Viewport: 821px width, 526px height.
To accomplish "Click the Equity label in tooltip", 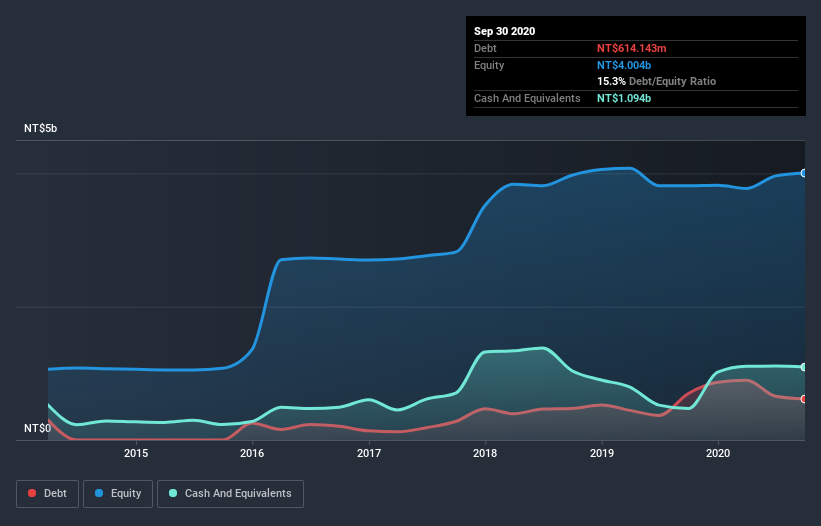I will pyautogui.click(x=489, y=65).
